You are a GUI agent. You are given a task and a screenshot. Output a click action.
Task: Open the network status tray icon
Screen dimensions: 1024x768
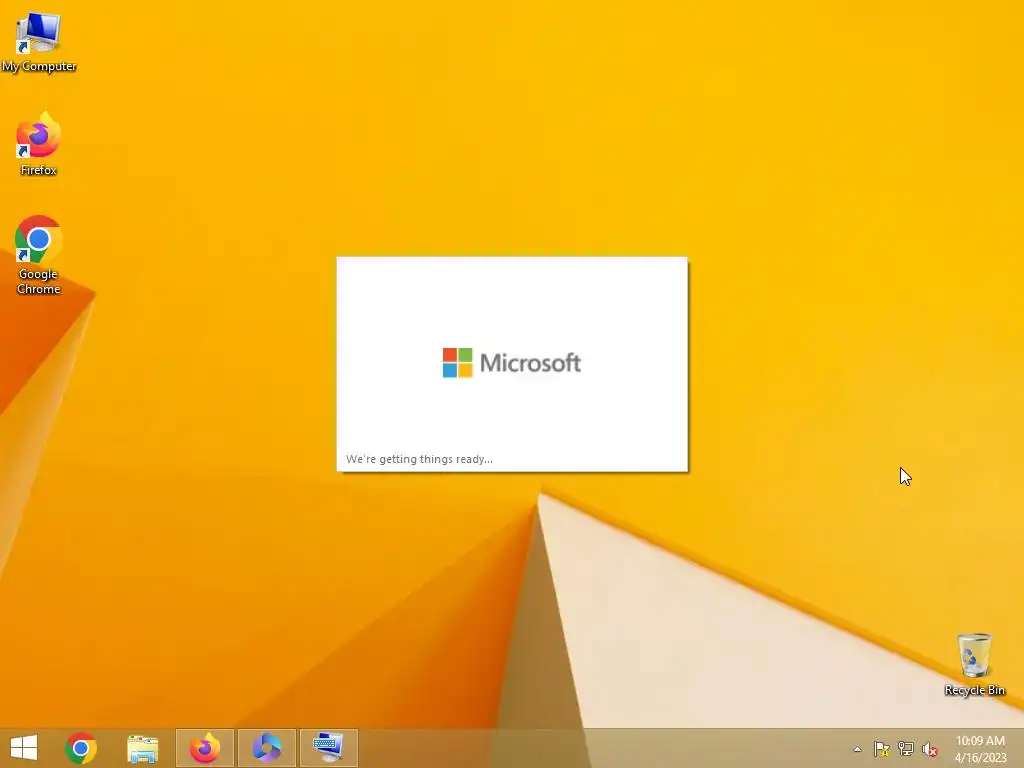click(906, 749)
